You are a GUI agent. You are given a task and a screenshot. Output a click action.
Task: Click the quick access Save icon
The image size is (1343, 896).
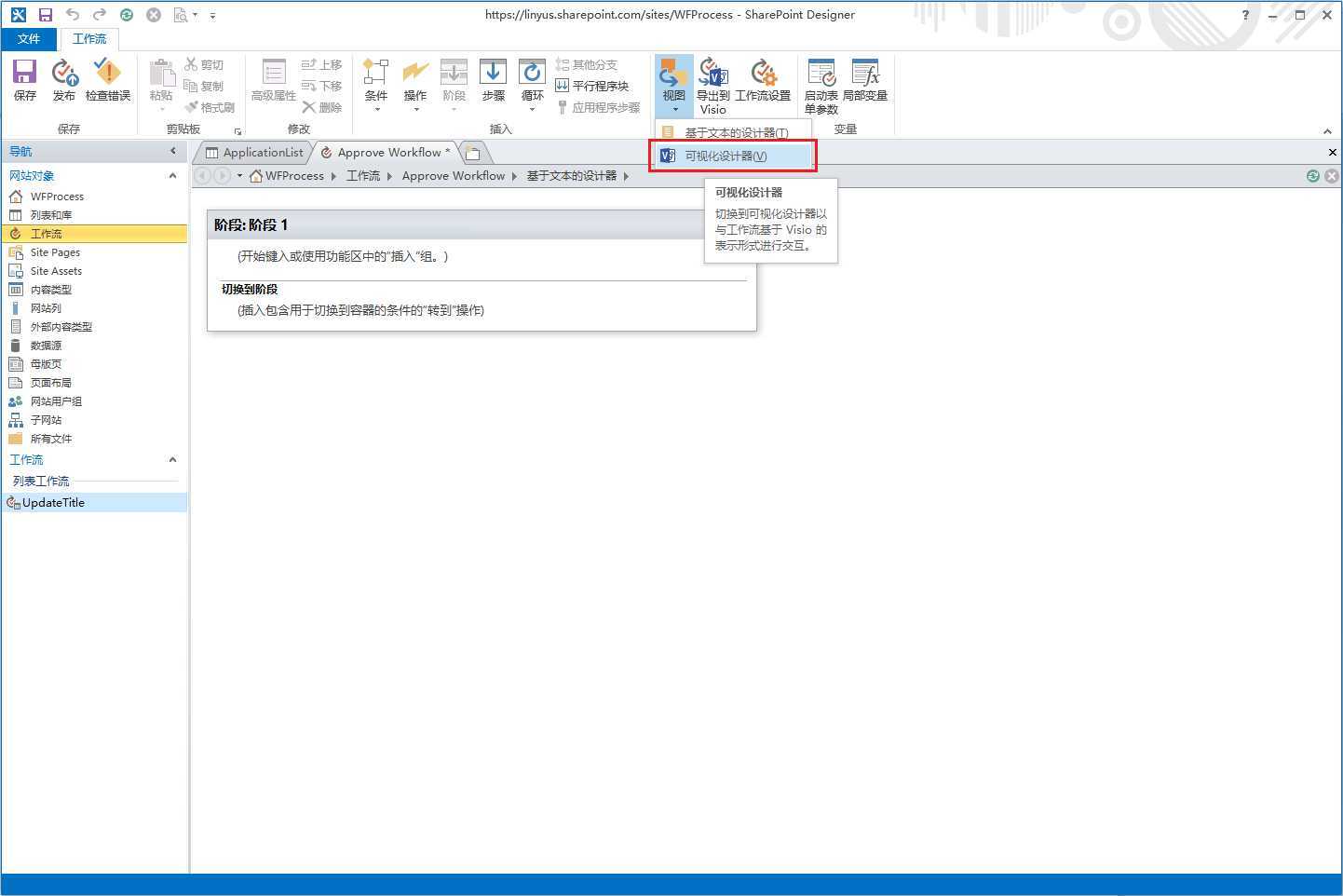tap(44, 14)
